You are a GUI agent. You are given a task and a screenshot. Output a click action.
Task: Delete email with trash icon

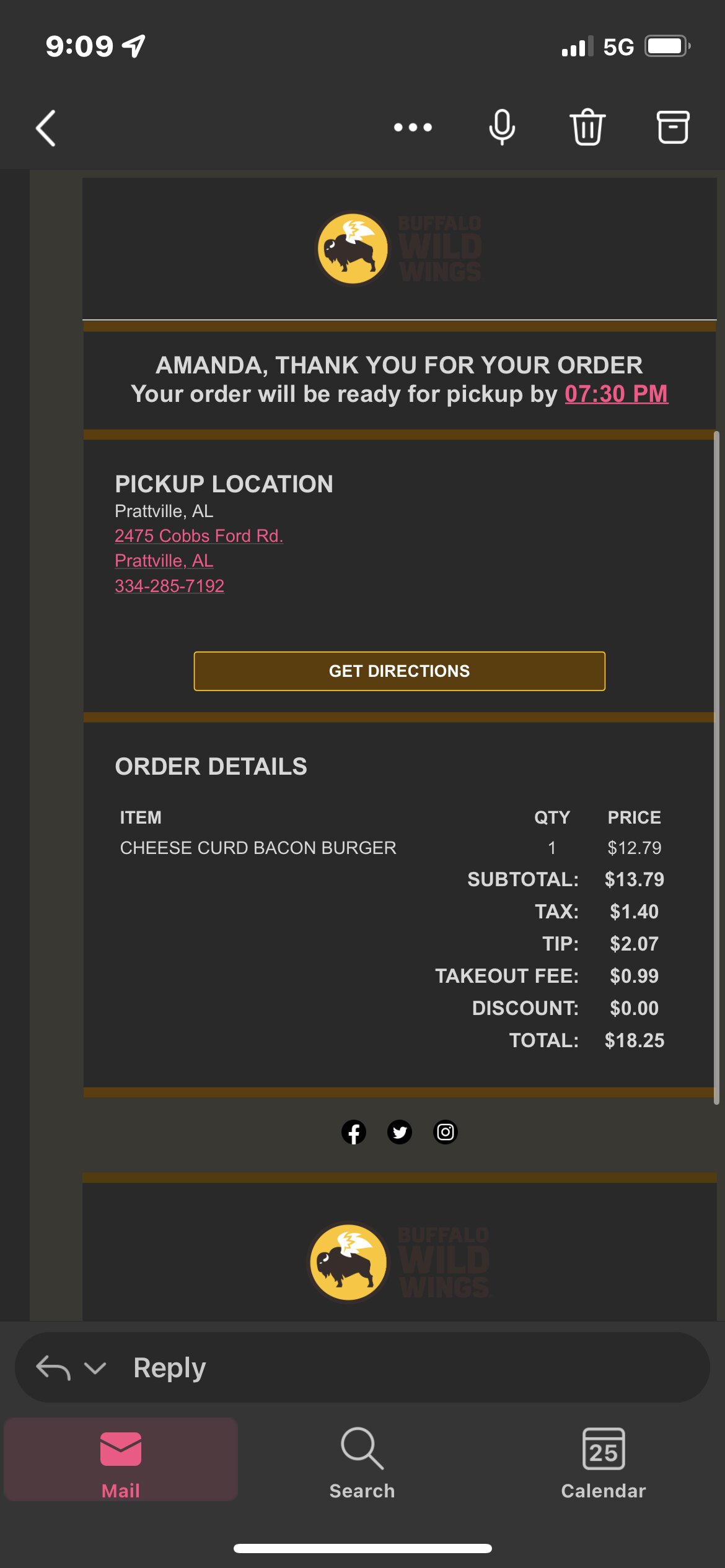click(x=587, y=127)
